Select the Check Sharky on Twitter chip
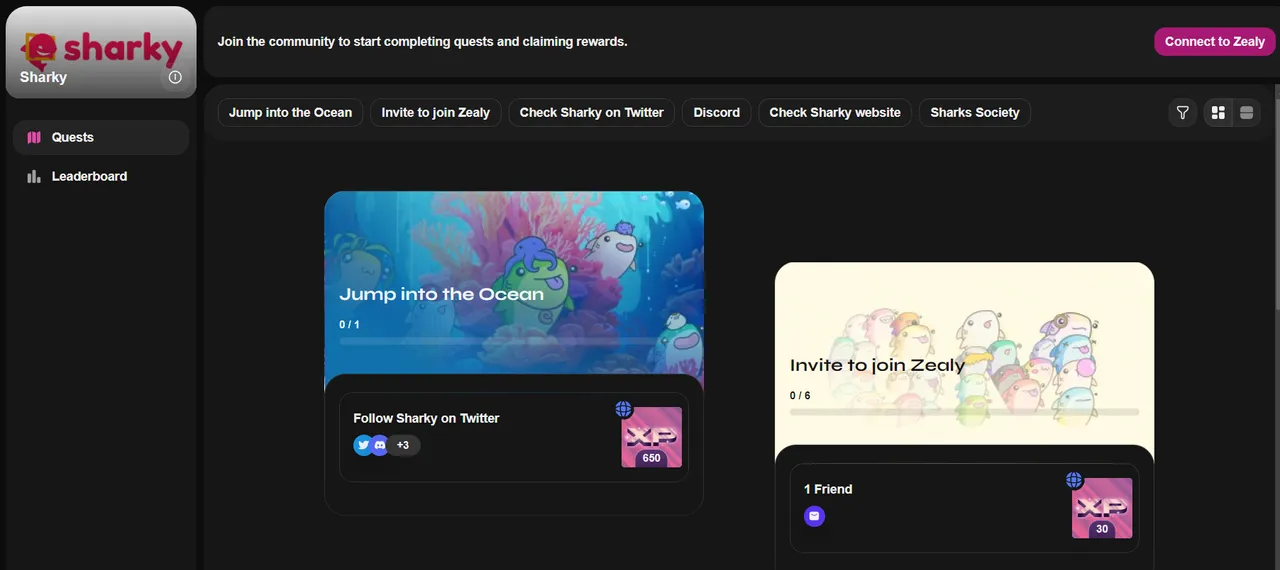The height and width of the screenshot is (570, 1280). pyautogui.click(x=592, y=113)
